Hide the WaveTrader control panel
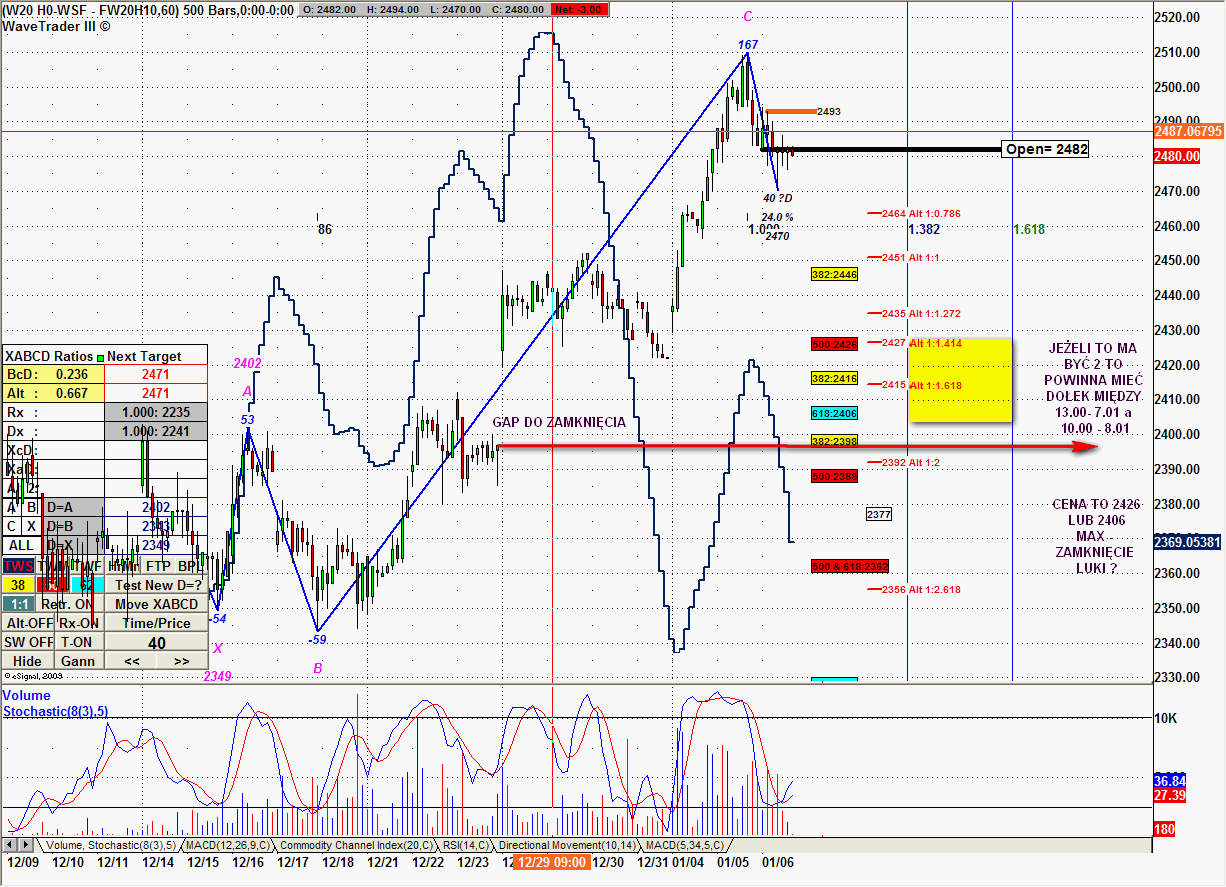Screen dimensions: 1226x887 coord(27,661)
